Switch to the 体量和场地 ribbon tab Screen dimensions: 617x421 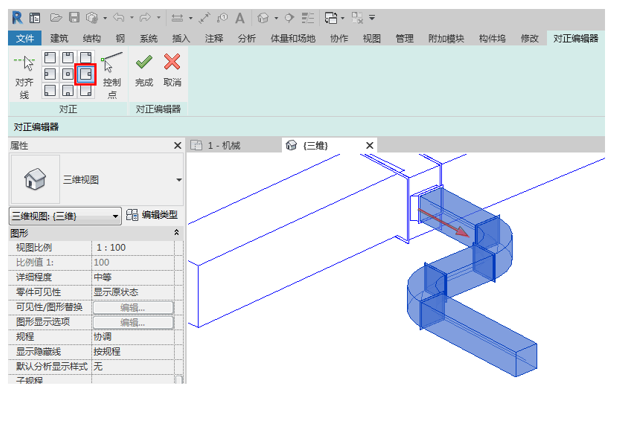[x=293, y=38]
